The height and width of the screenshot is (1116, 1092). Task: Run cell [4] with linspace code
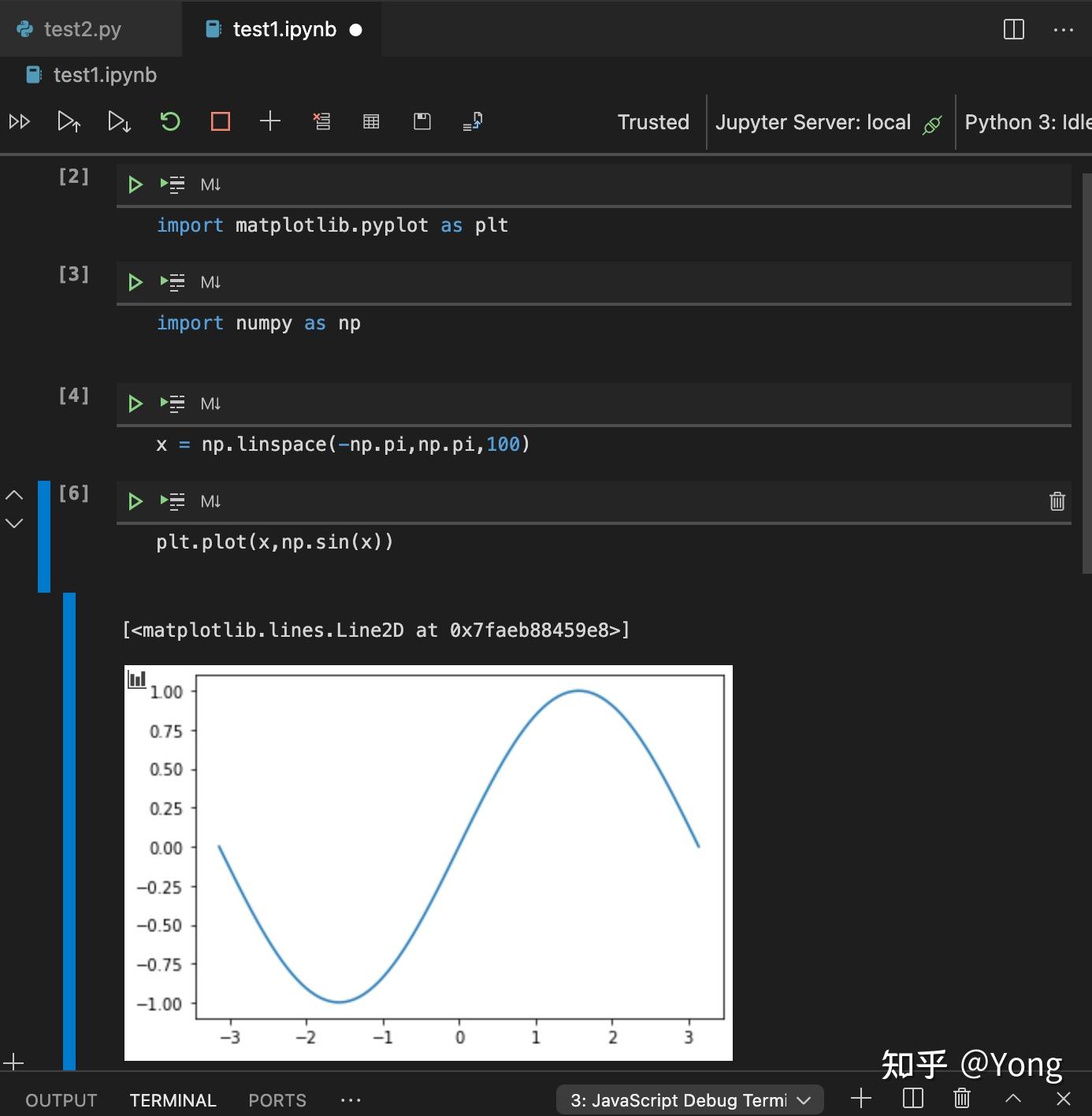point(136,404)
